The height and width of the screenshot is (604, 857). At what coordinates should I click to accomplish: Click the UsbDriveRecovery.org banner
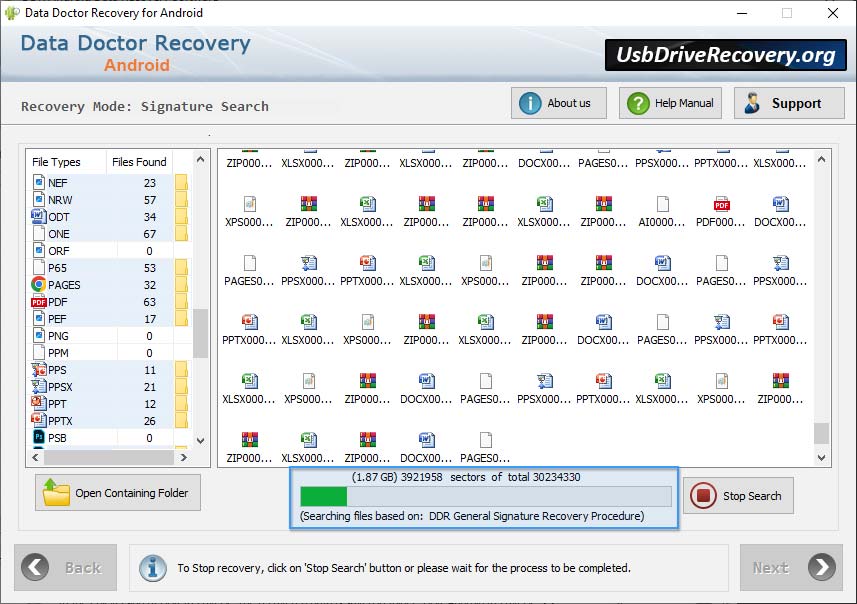725,55
